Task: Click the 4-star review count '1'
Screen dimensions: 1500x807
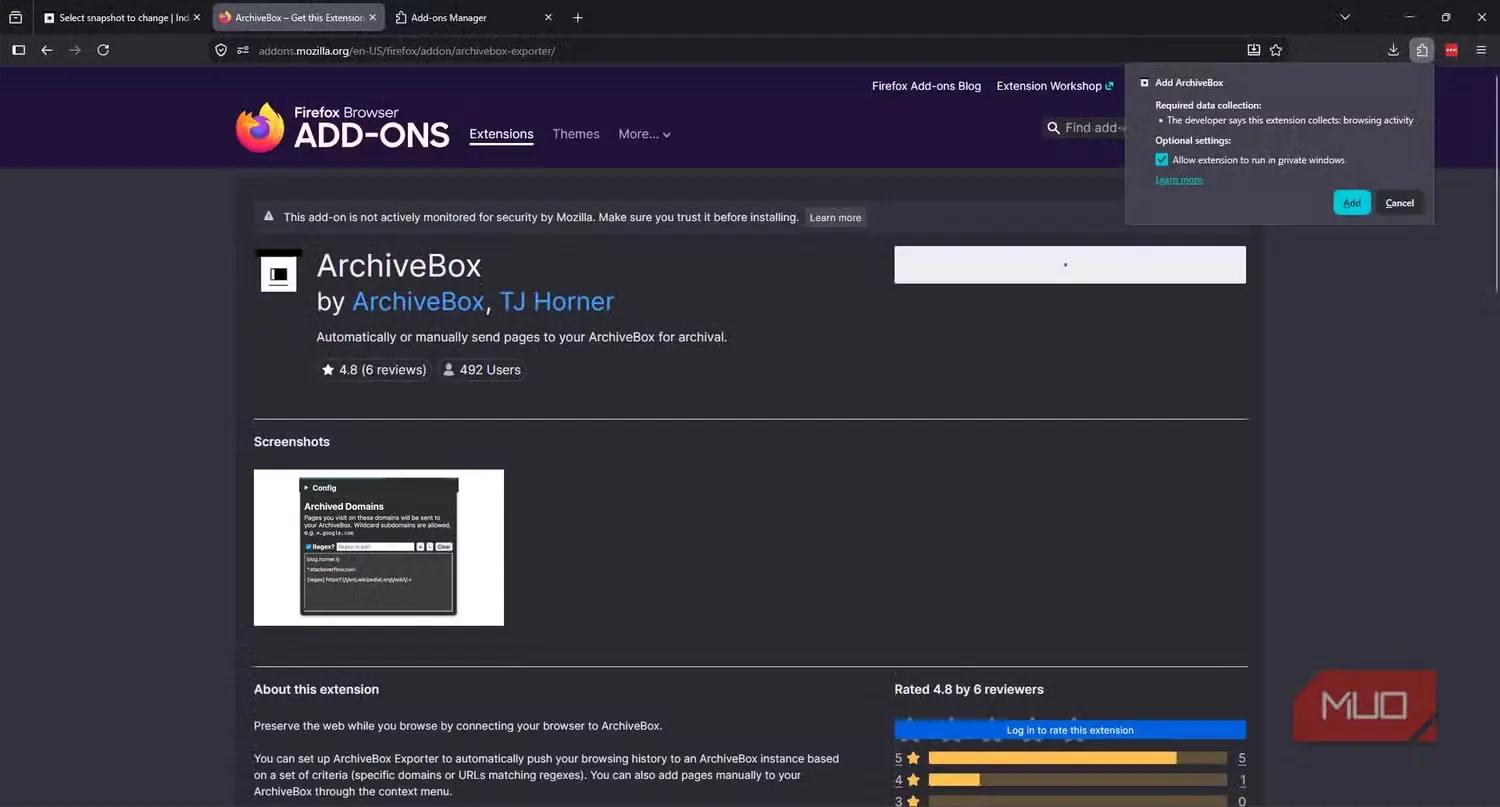Action: [1242, 780]
